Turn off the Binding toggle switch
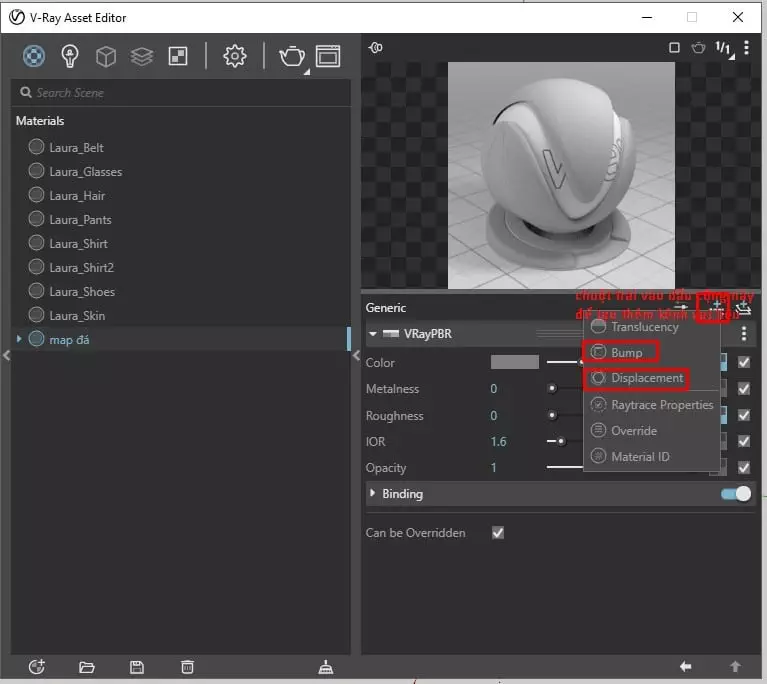767x684 pixels. tap(736, 494)
